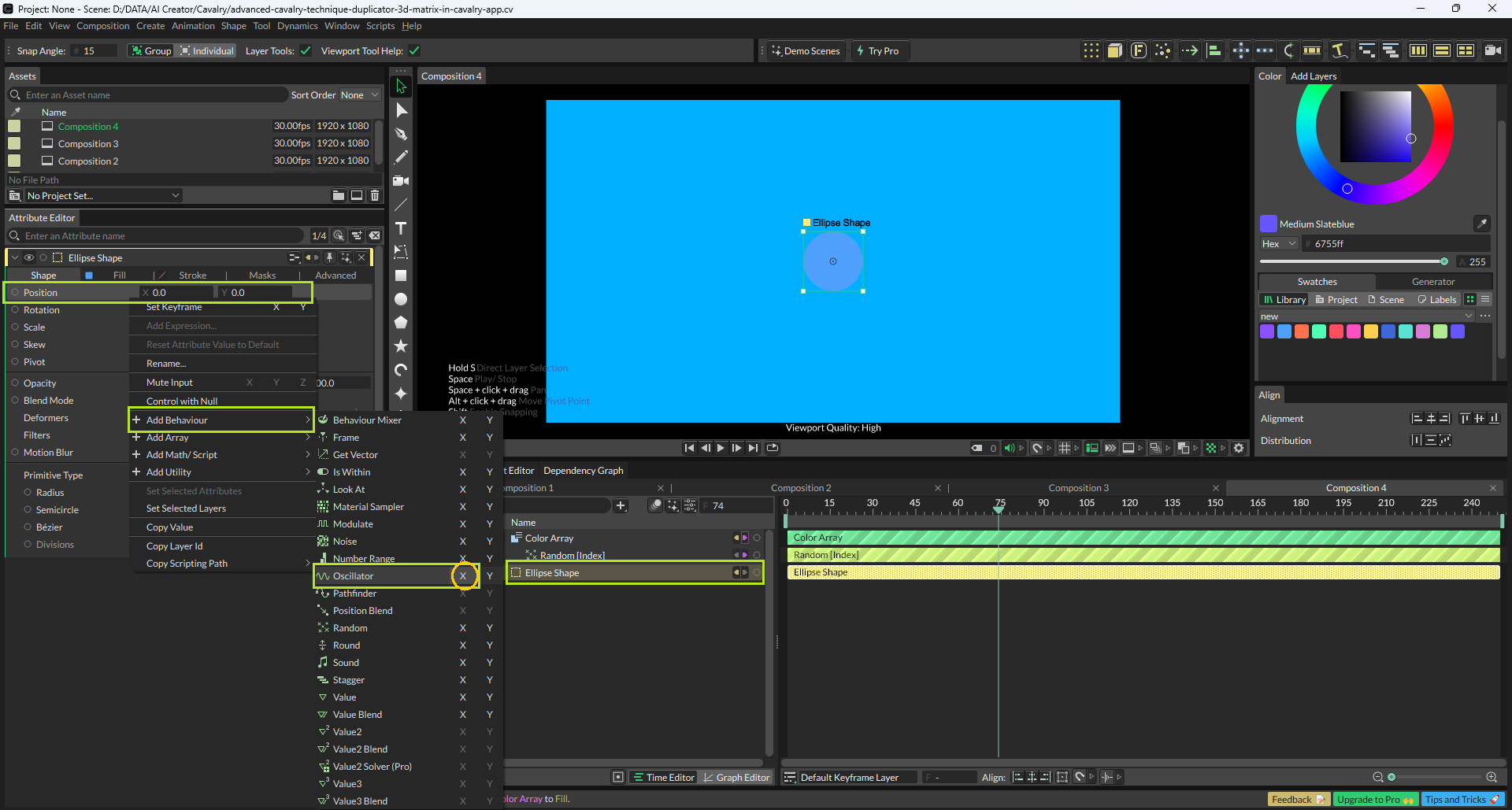Screen dimensions: 1512x810
Task: Click the eyedropper color picker icon
Action: 1481,224
